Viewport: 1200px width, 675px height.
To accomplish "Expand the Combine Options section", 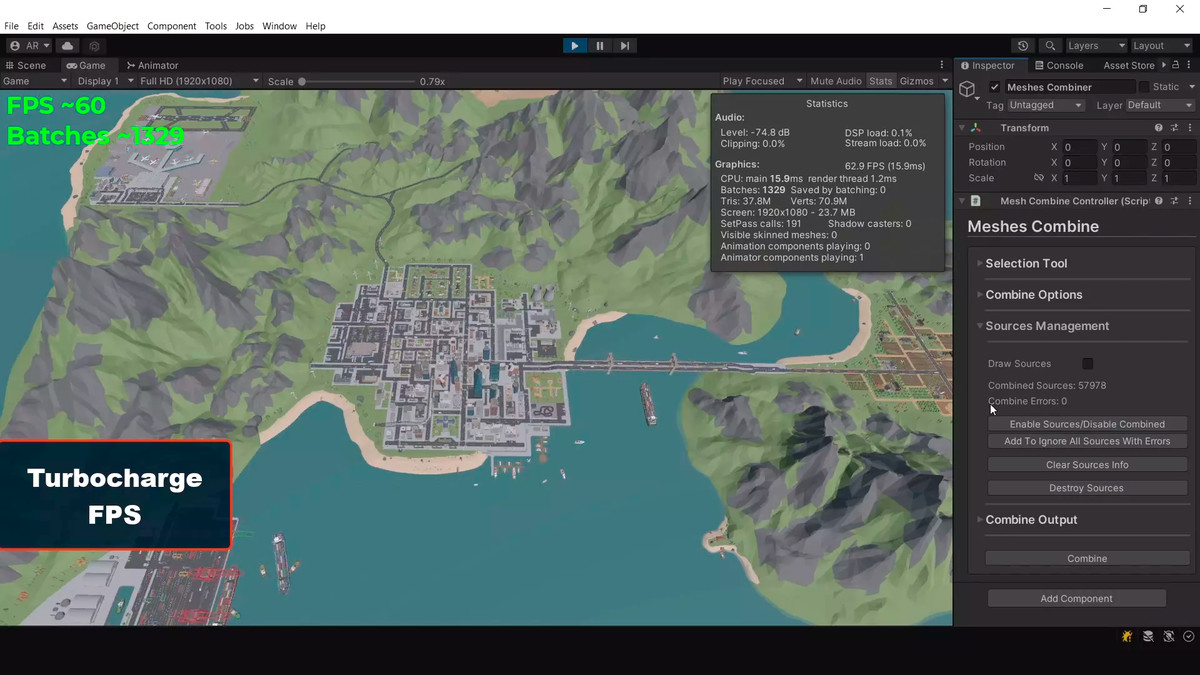I will click(x=1033, y=295).
